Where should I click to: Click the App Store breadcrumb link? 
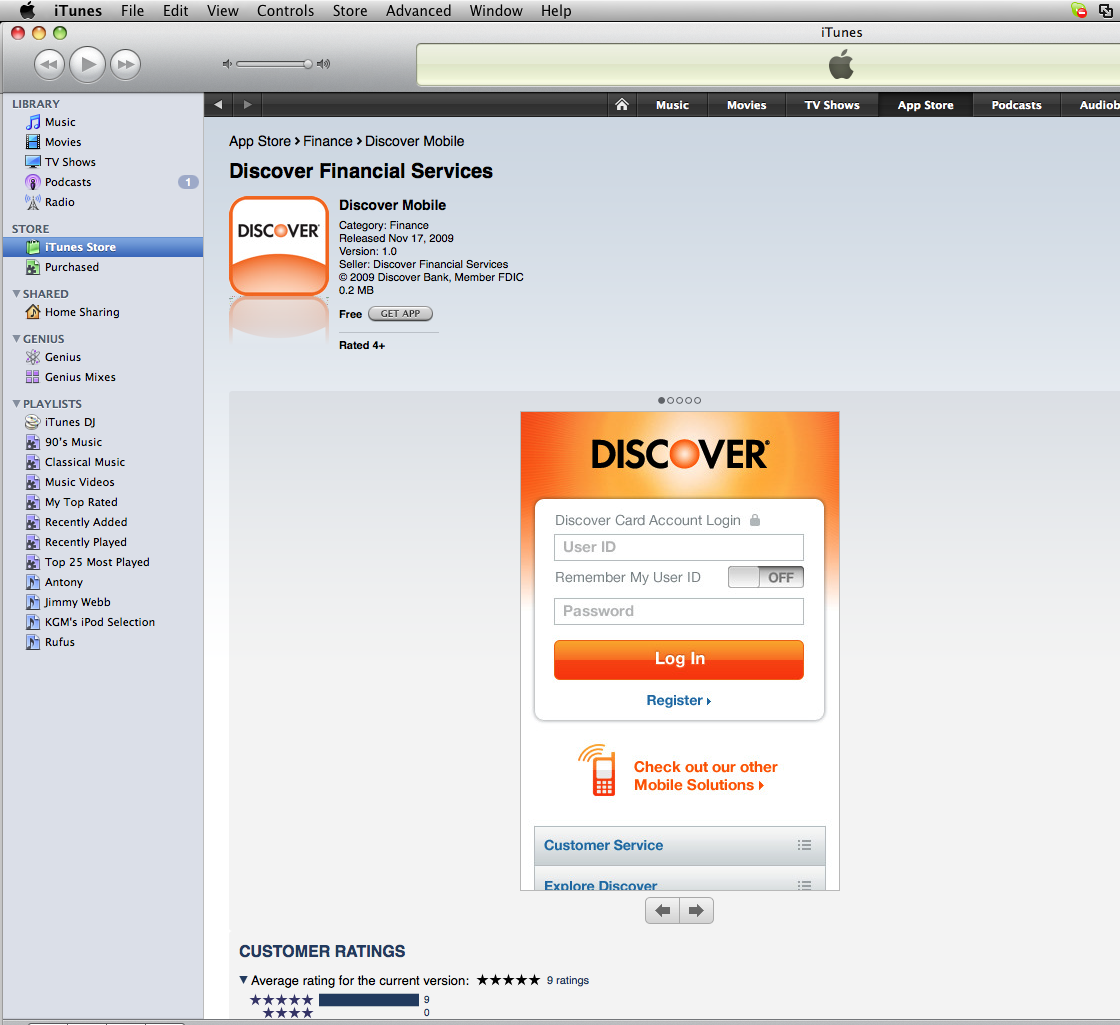(x=260, y=141)
